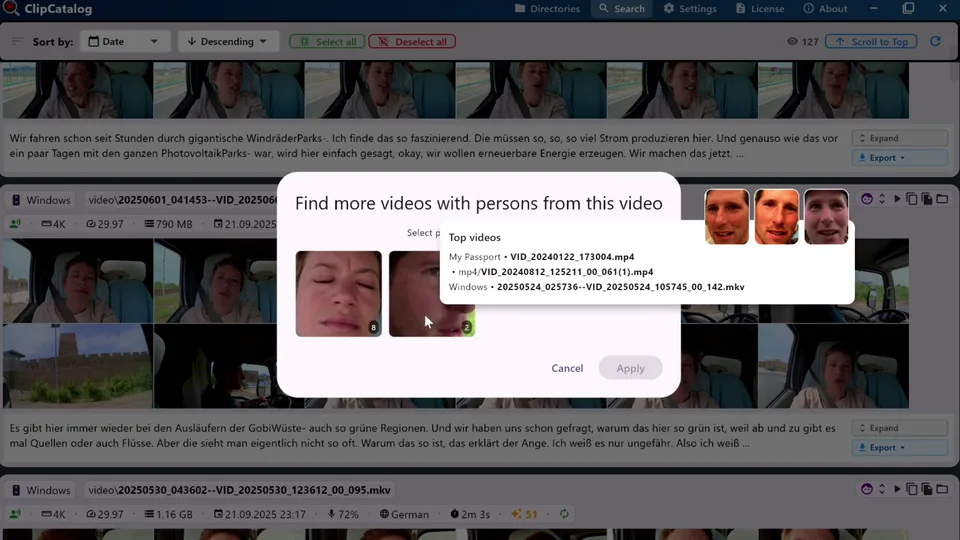Switch to the Directories tab
This screenshot has height=540, width=960.
[x=547, y=9]
